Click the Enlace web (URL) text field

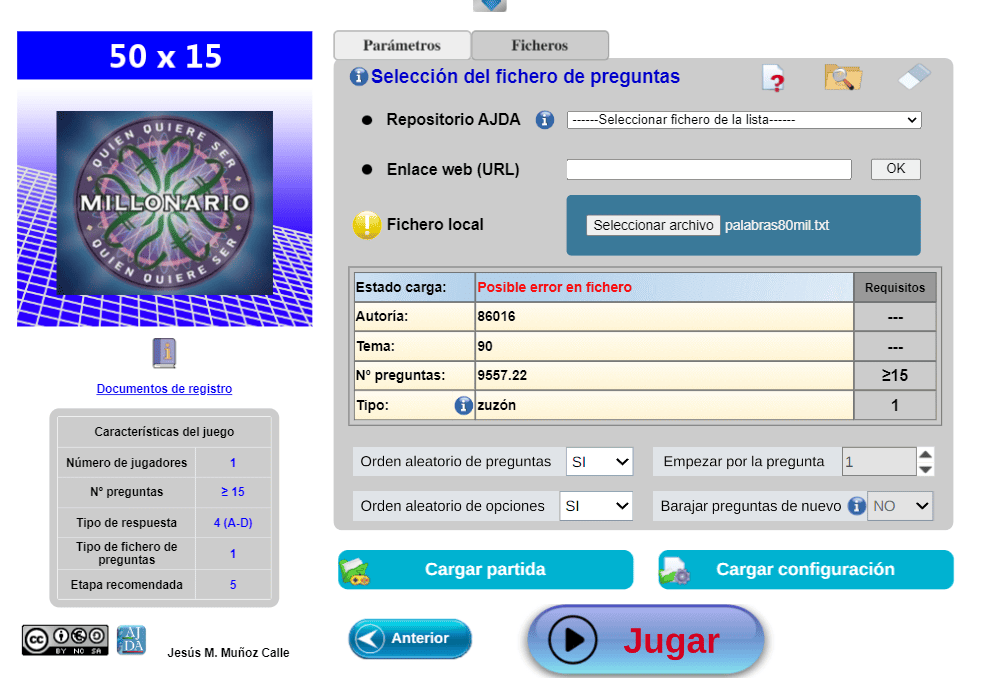pyautogui.click(x=708, y=170)
